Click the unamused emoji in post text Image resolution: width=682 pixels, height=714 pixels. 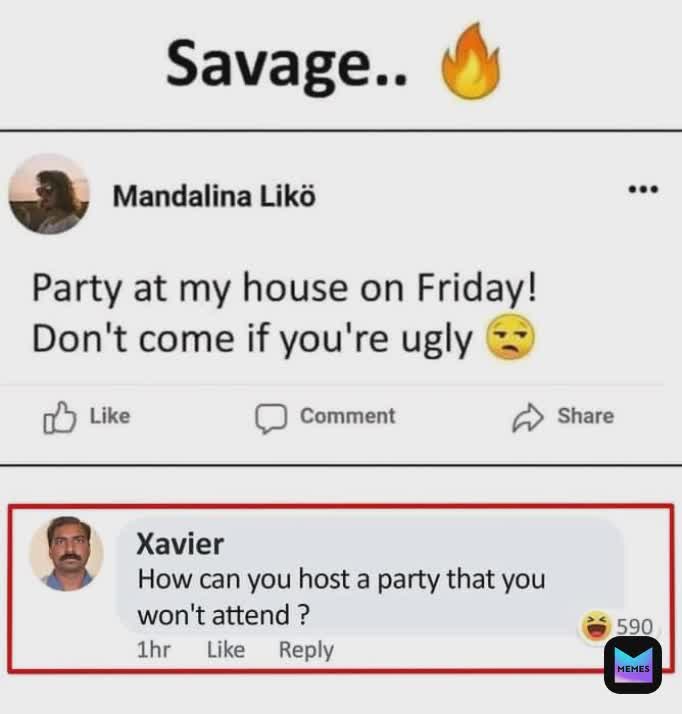coord(510,337)
